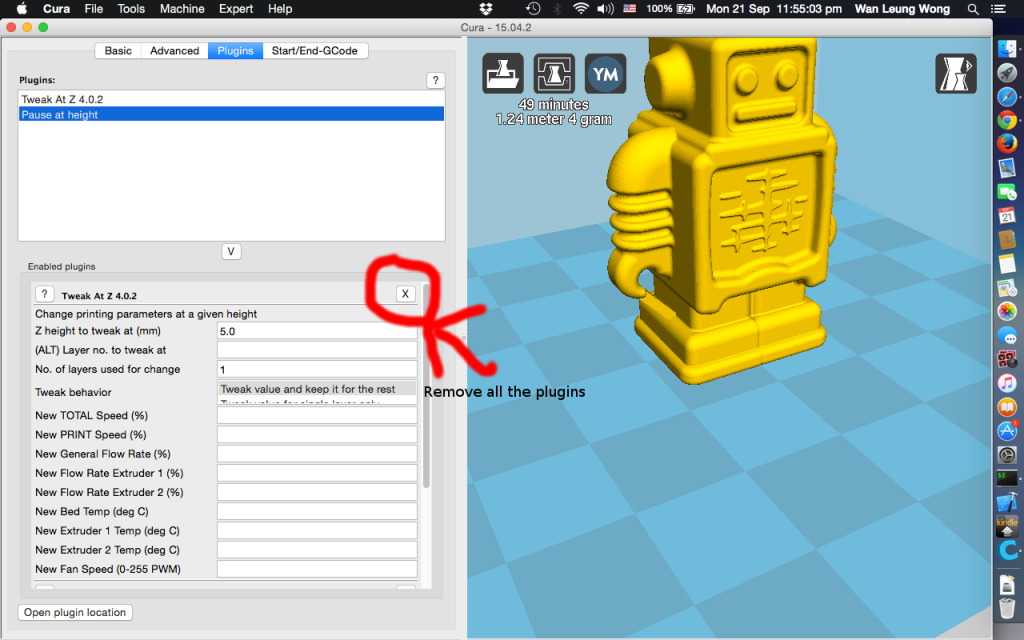Click the Save toolpath print icon
Image resolution: width=1024 pixels, height=640 pixels.
coord(553,73)
